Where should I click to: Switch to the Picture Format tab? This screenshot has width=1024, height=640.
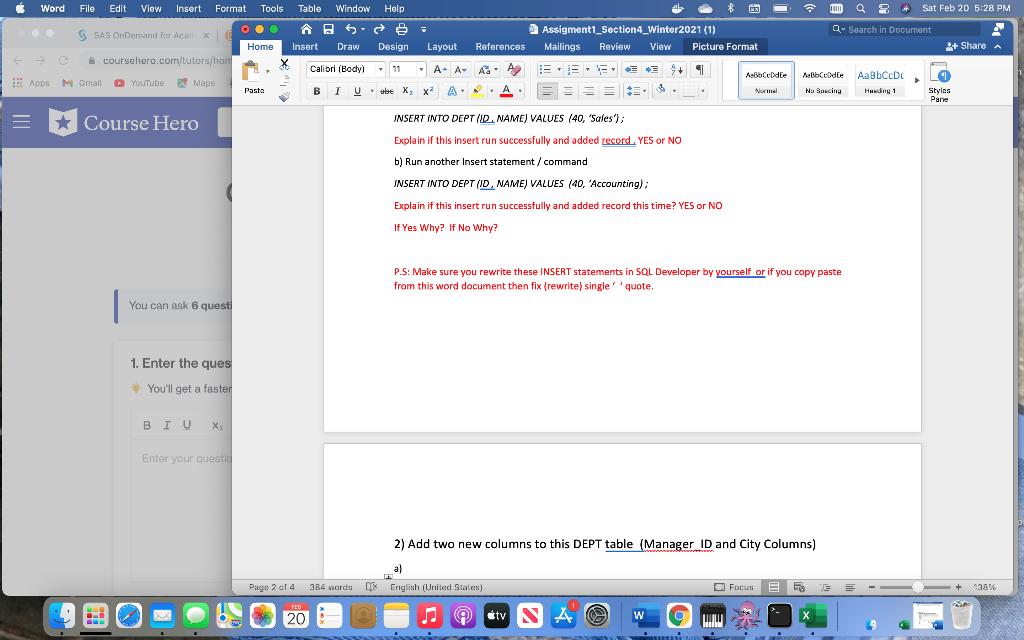pyautogui.click(x=724, y=46)
